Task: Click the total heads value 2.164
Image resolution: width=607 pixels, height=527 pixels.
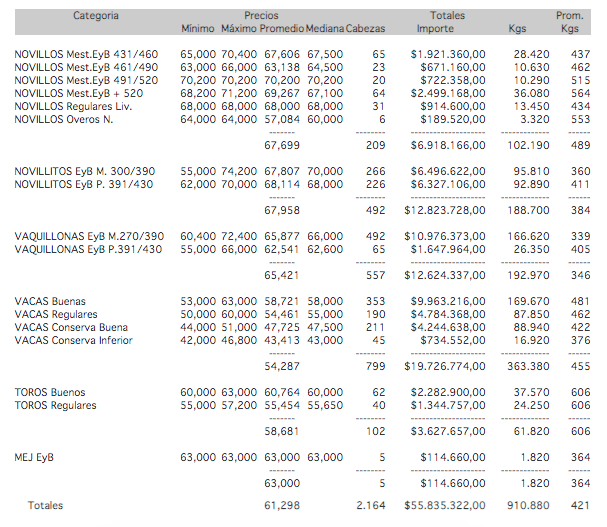Action: 367,506
